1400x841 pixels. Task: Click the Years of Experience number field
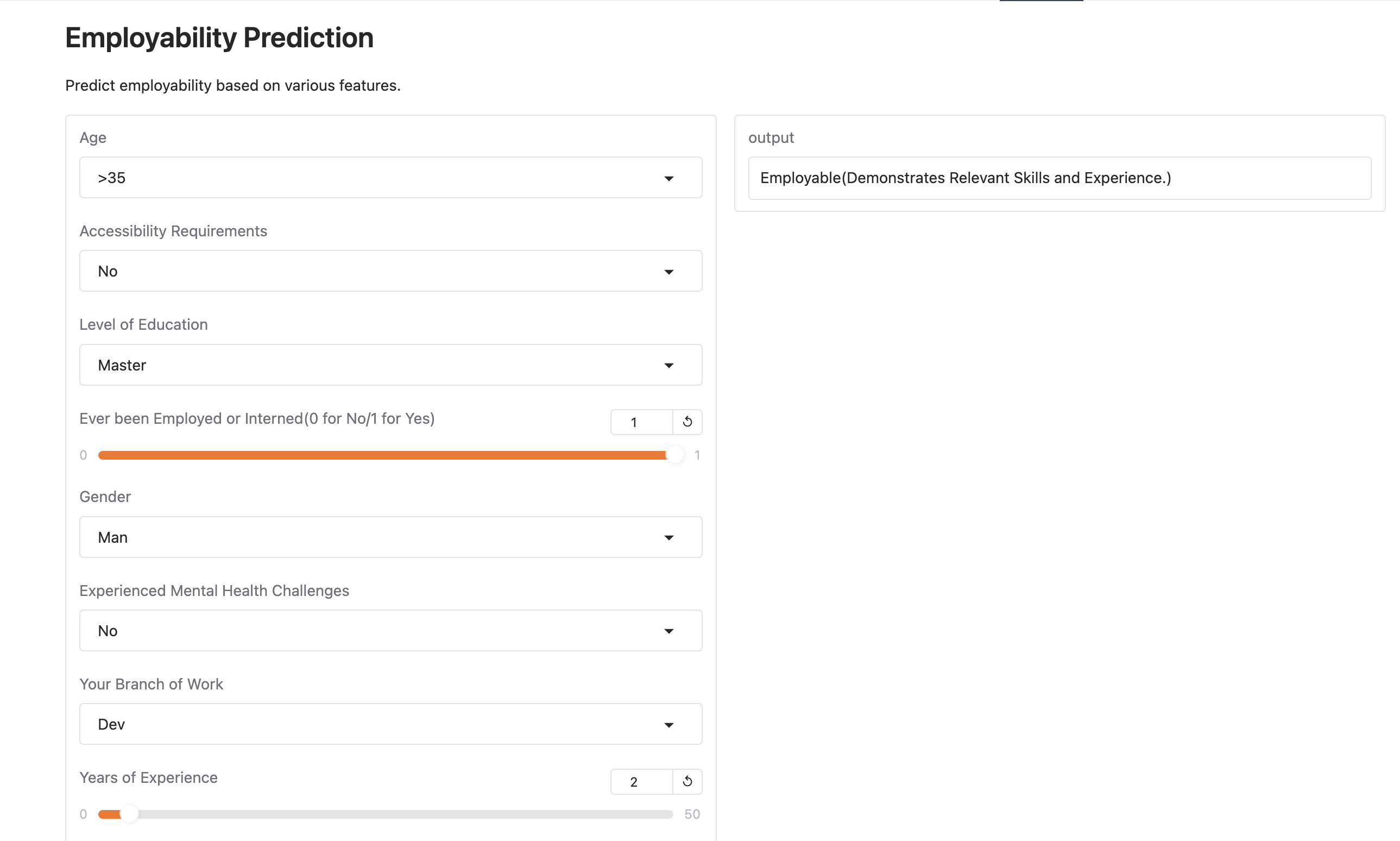[642, 781]
